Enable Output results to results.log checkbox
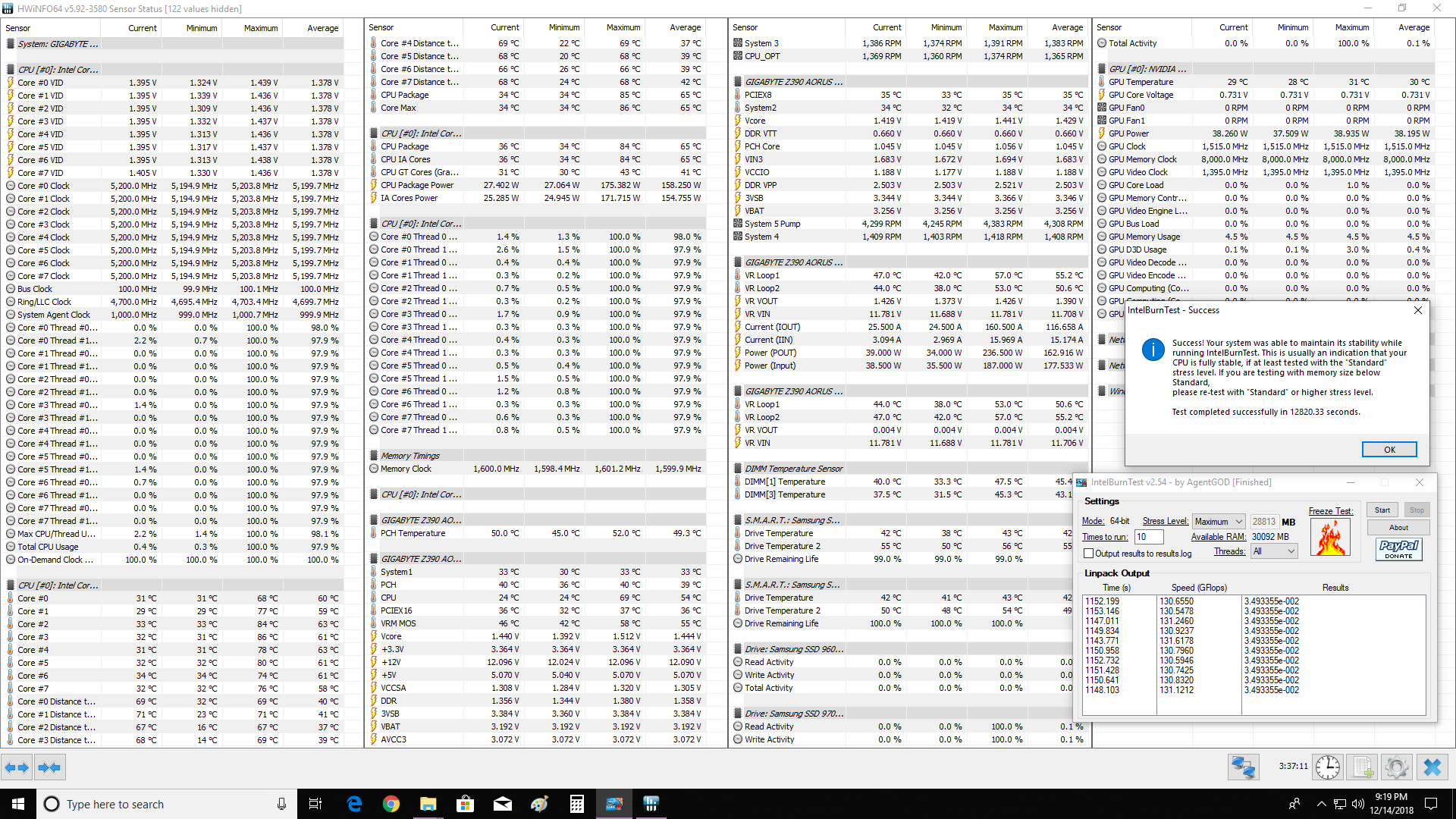1456x819 pixels. click(x=1088, y=554)
